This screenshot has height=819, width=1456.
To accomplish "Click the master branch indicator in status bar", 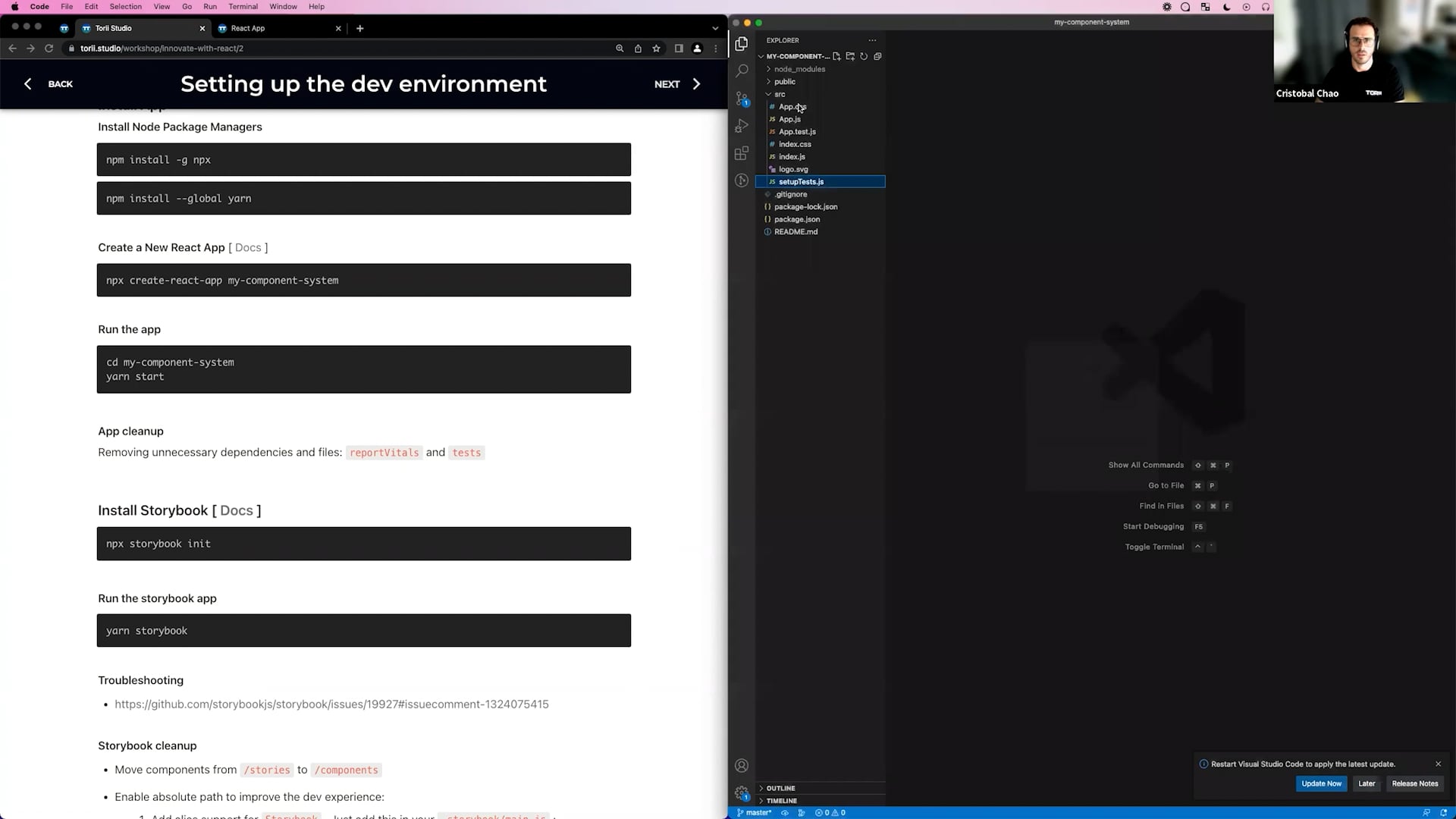I will (754, 812).
